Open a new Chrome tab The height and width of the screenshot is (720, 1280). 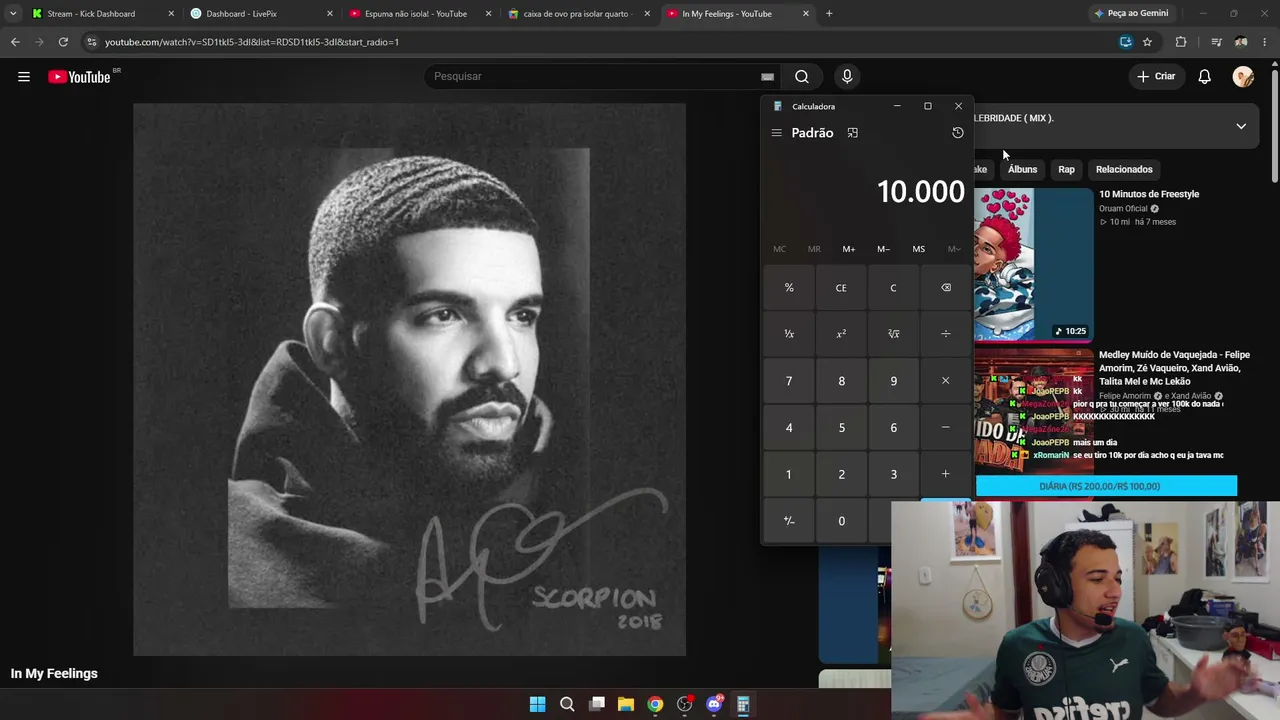coord(829,14)
